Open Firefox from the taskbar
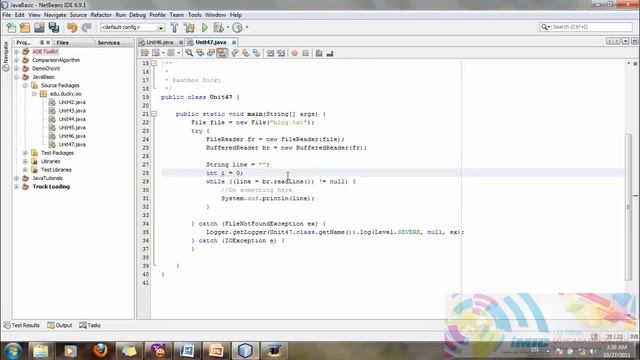This screenshot has height=360, width=640. click(100, 351)
